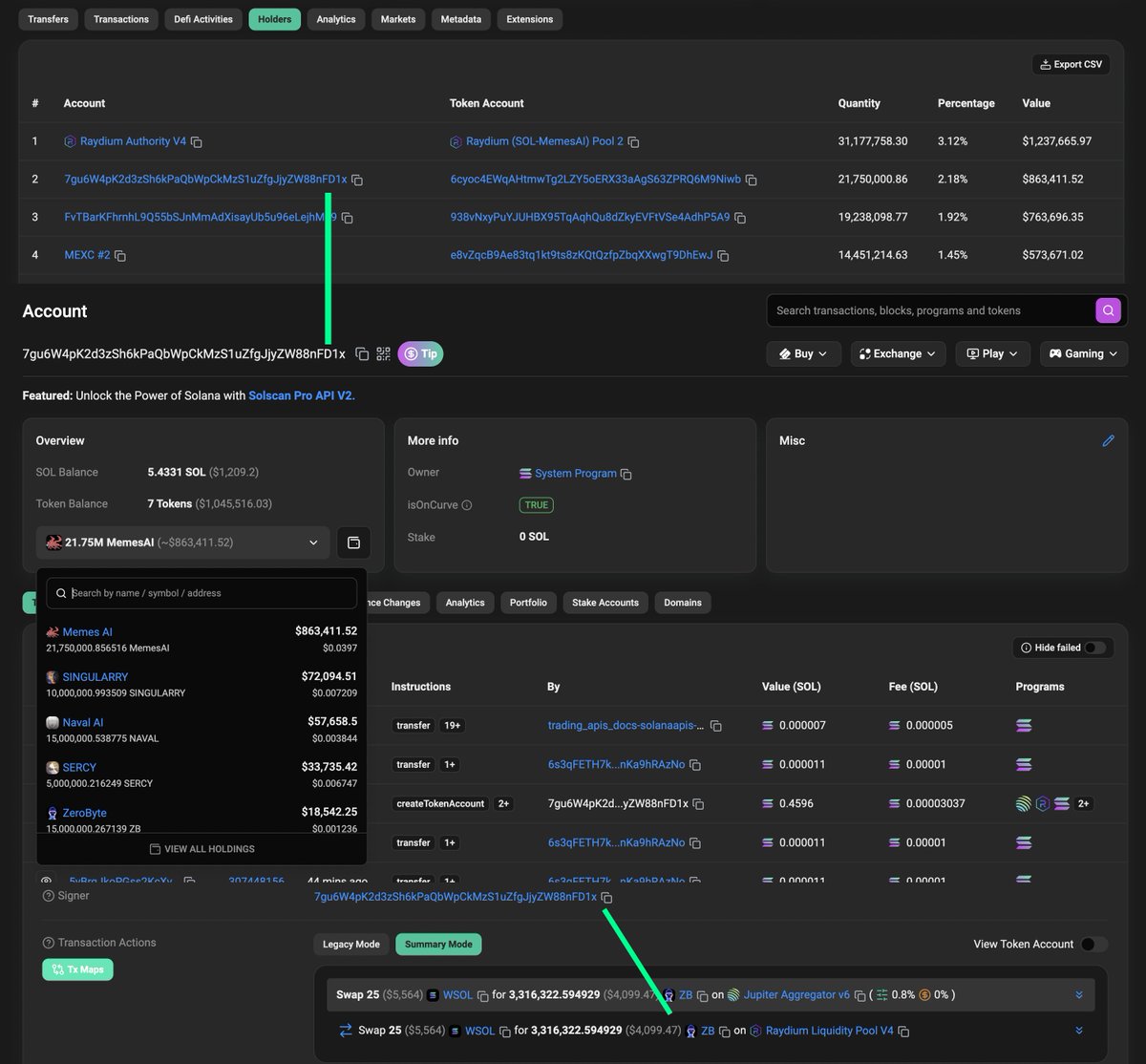Screen dimensions: 1146x1064
Task: Switch to the top Analytics tab
Action: tap(336, 19)
